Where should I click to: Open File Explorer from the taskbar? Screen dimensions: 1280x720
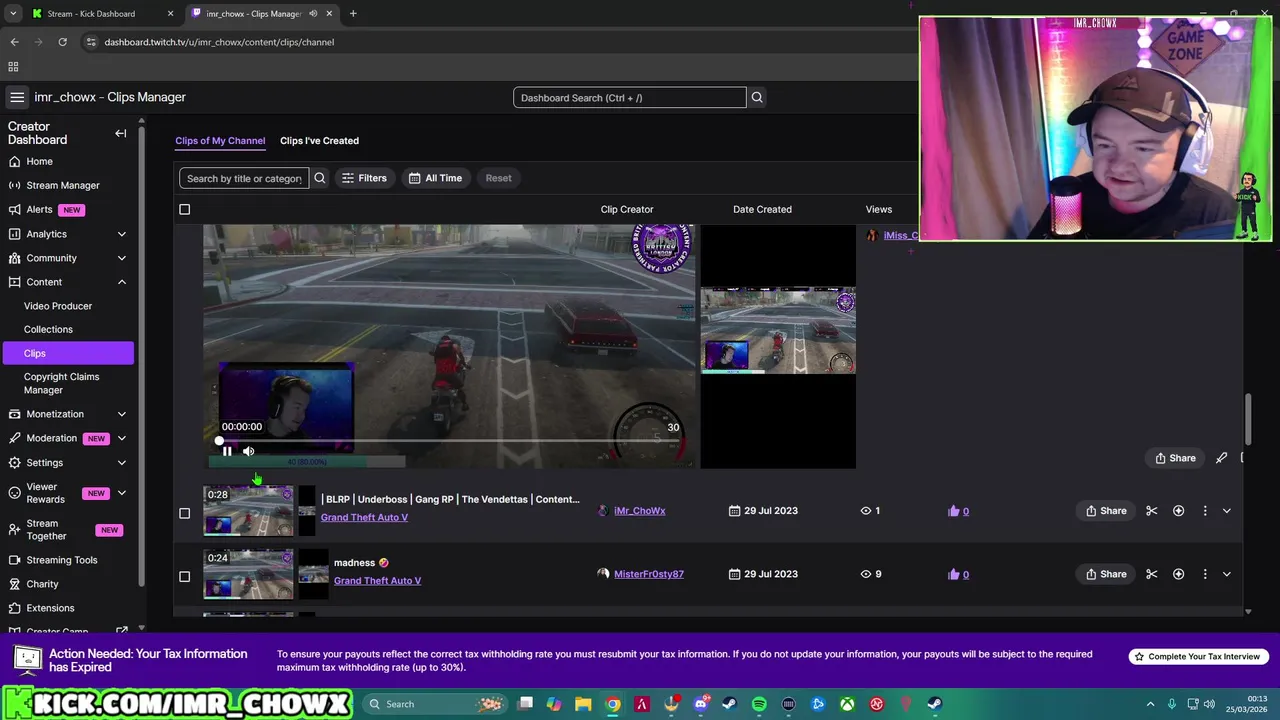click(x=583, y=704)
